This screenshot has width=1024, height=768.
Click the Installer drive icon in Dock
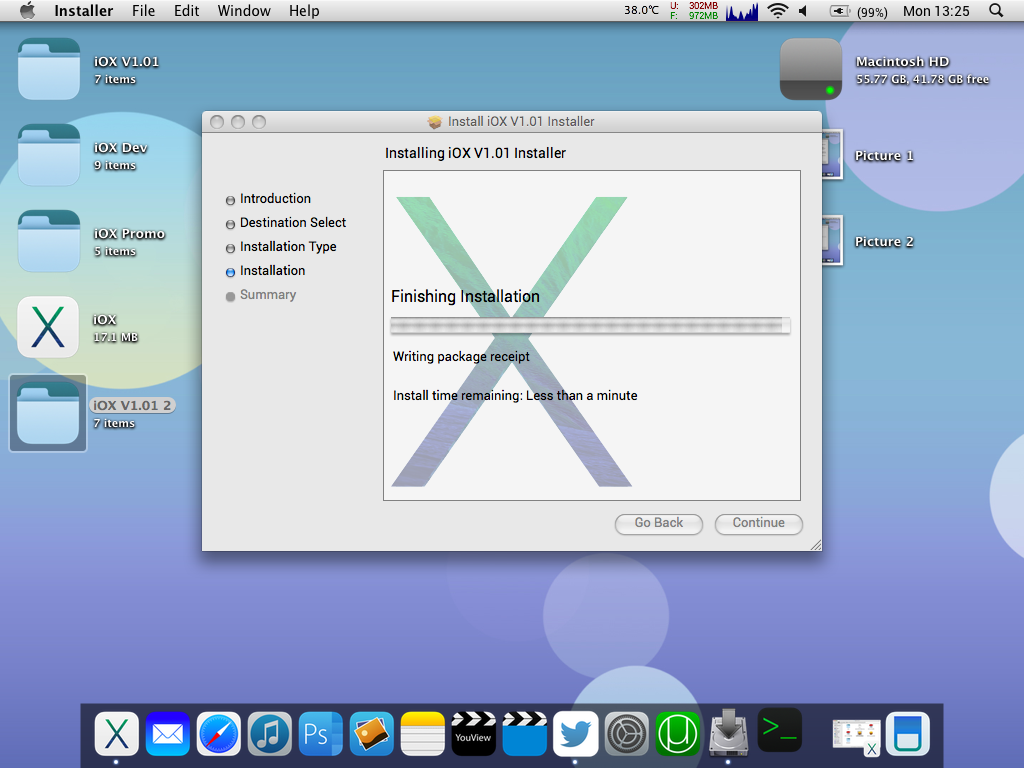pos(728,732)
